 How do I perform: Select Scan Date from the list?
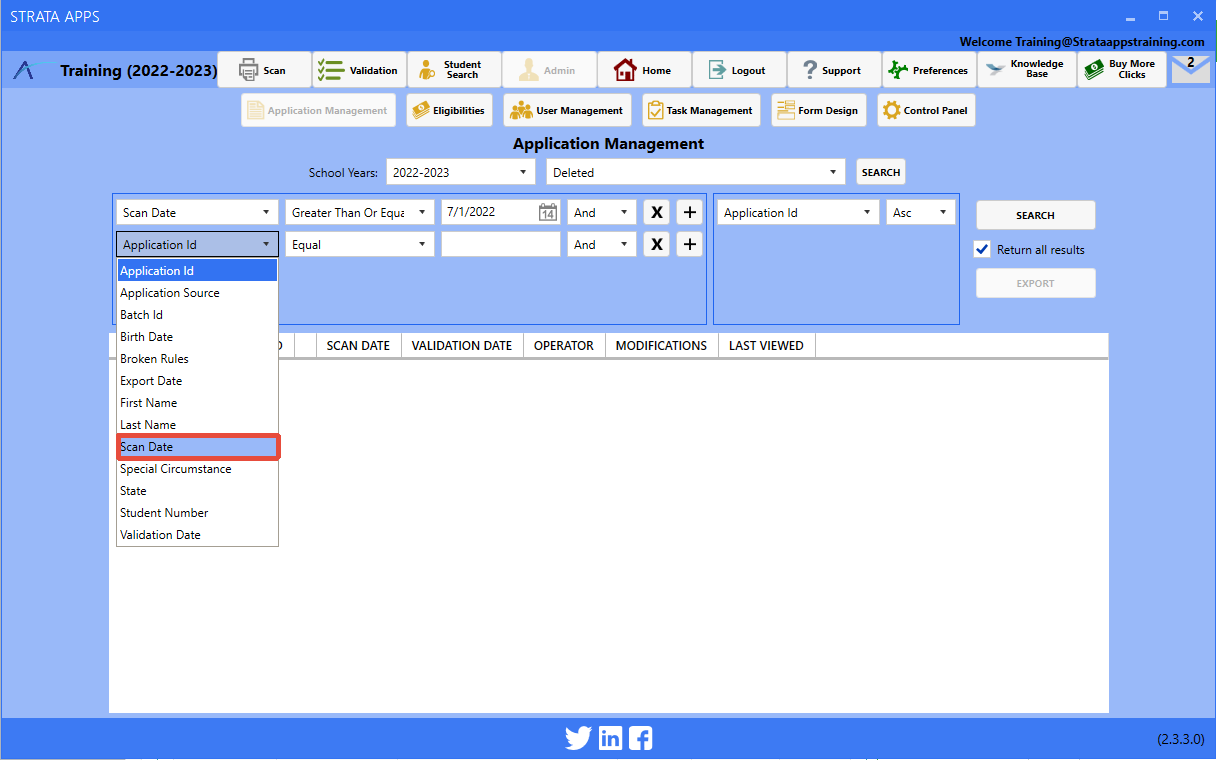197,446
